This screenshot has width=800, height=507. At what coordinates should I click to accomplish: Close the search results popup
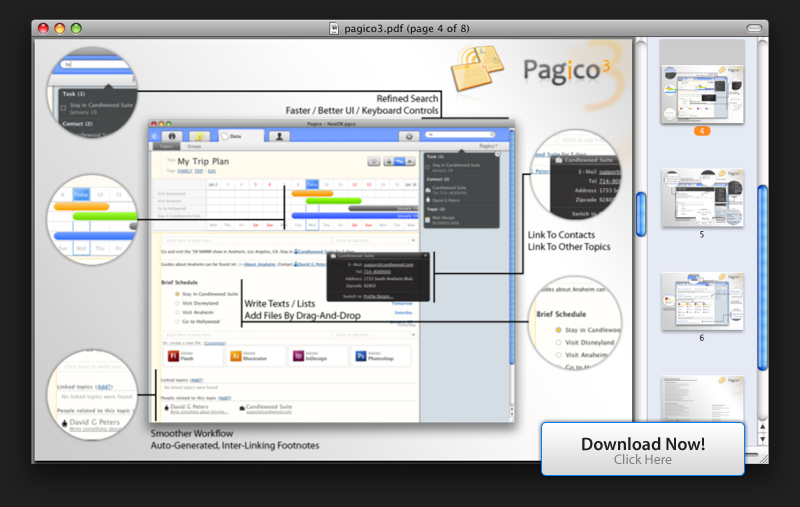497,154
